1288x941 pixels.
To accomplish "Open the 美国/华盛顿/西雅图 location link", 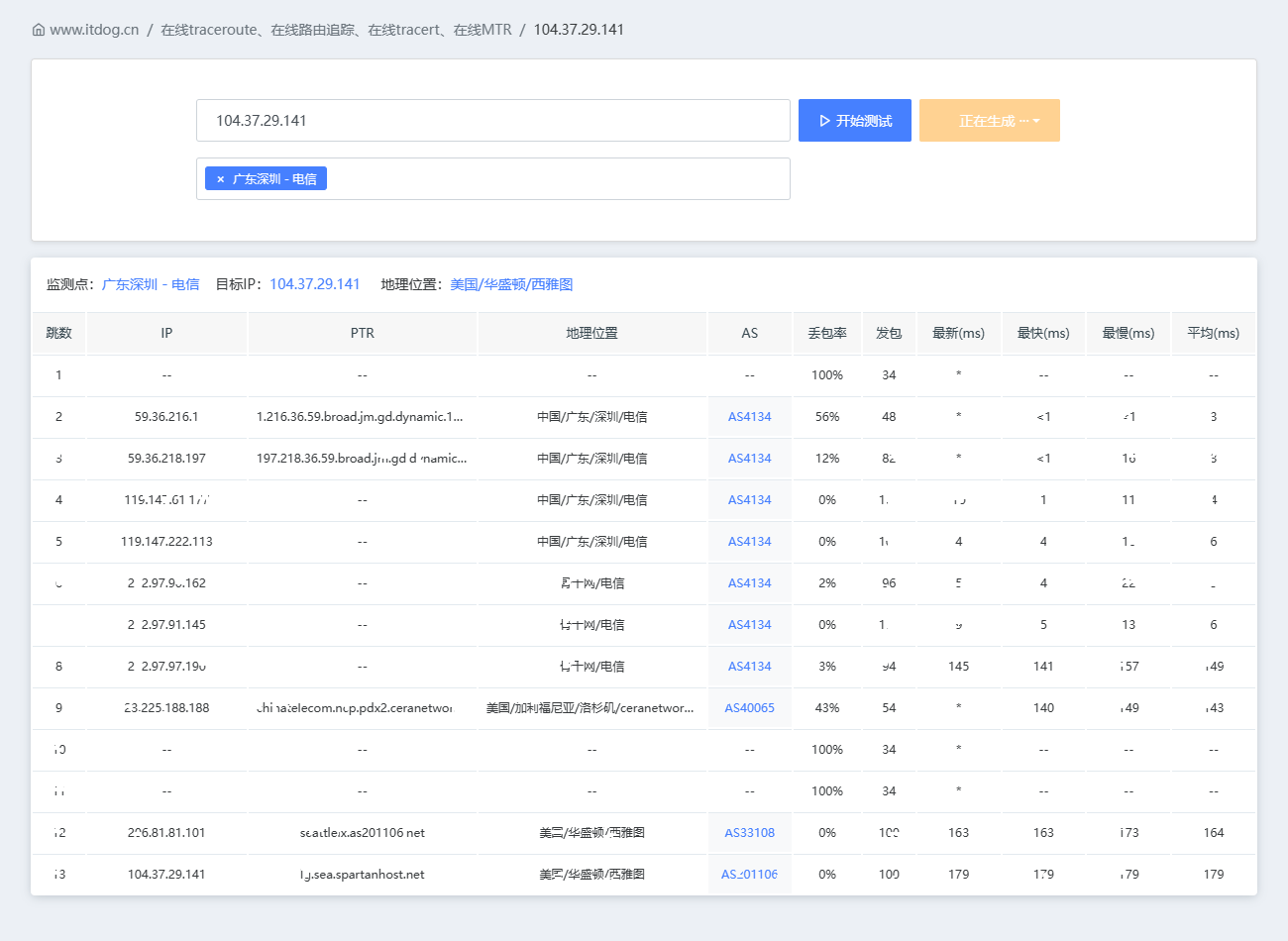I will 511,284.
